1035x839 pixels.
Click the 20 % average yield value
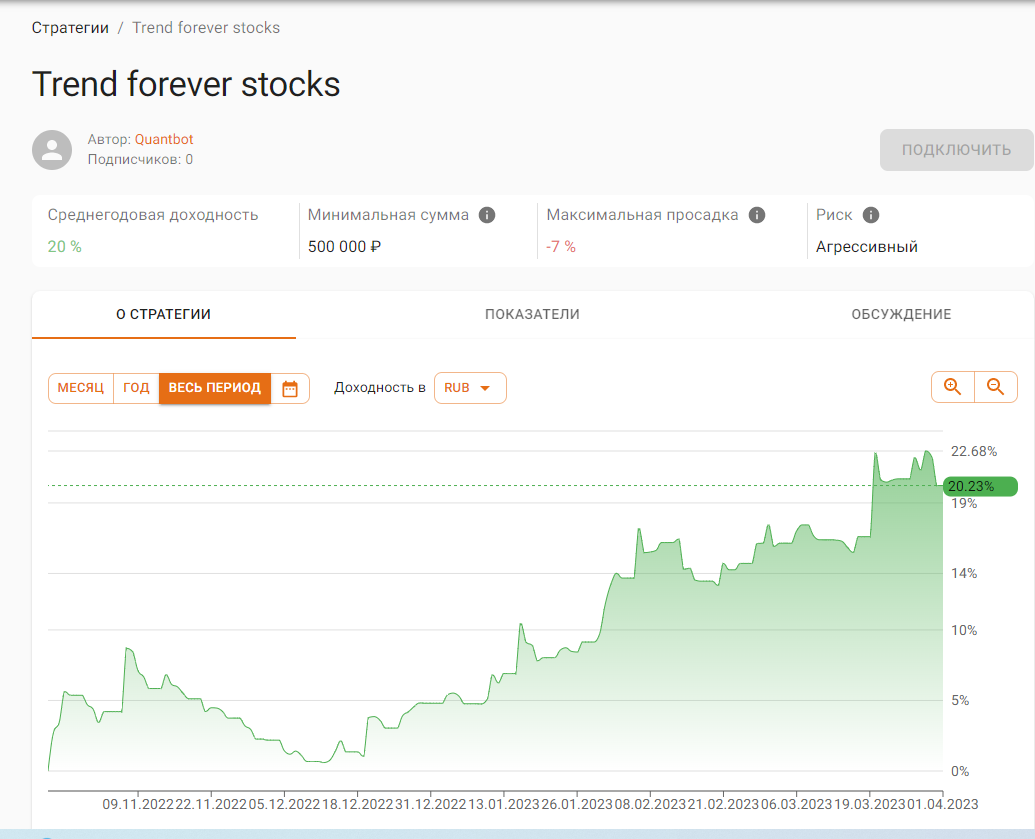(x=65, y=247)
